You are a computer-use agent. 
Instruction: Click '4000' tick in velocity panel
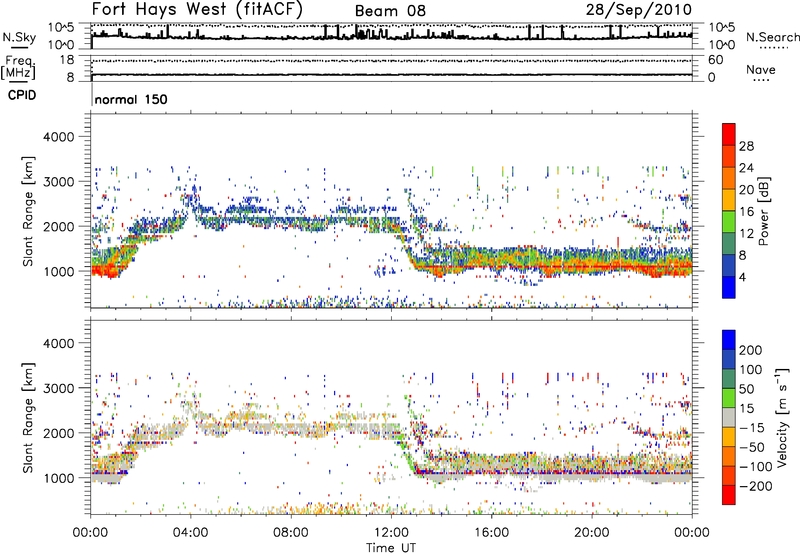pyautogui.click(x=59, y=343)
